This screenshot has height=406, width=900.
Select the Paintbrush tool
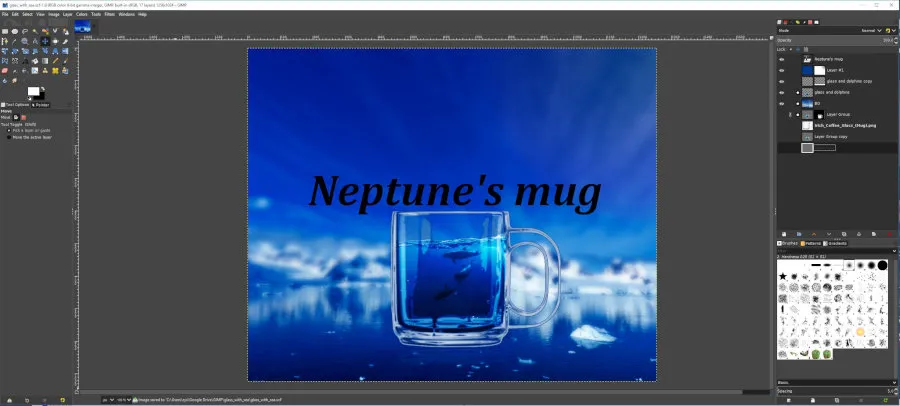(65, 61)
